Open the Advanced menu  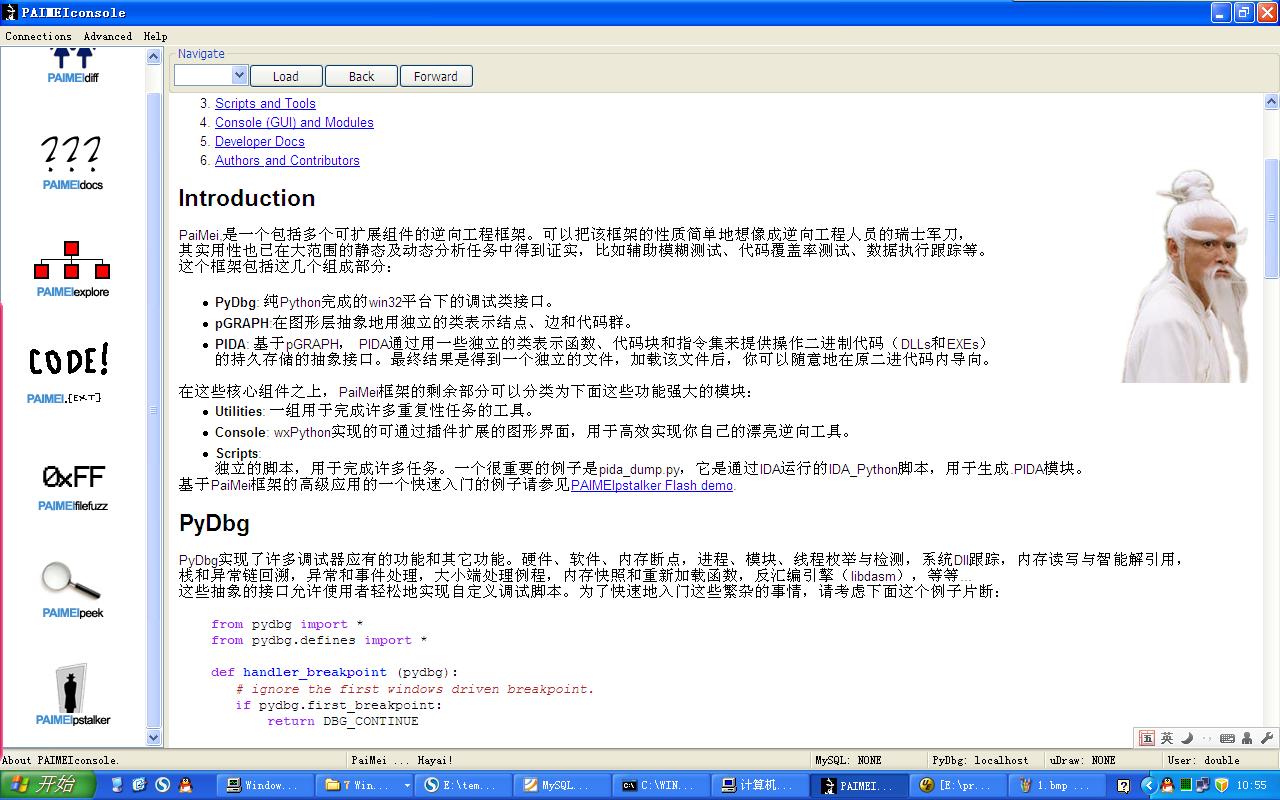tap(108, 36)
